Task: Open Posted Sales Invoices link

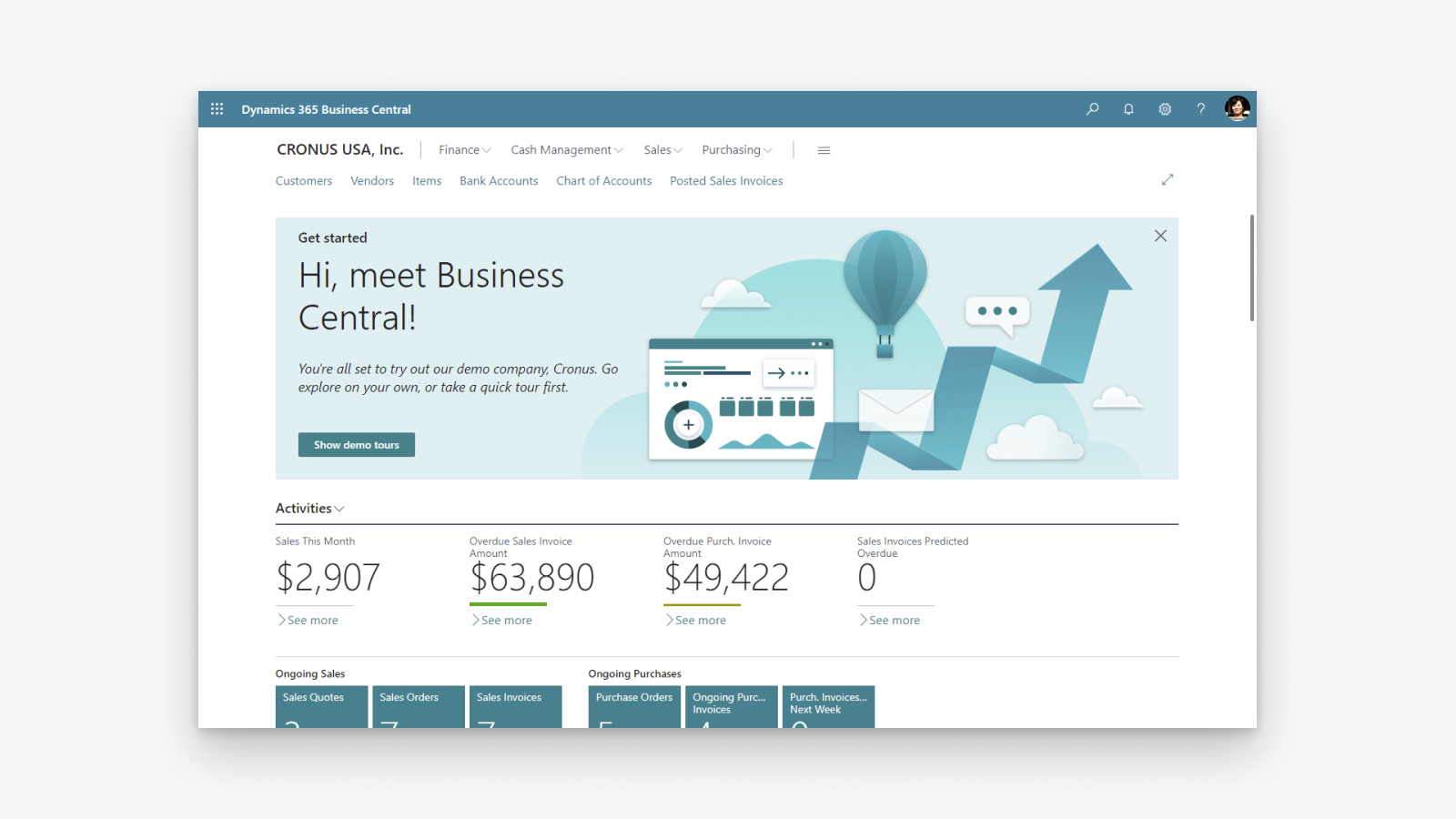Action: tap(726, 181)
